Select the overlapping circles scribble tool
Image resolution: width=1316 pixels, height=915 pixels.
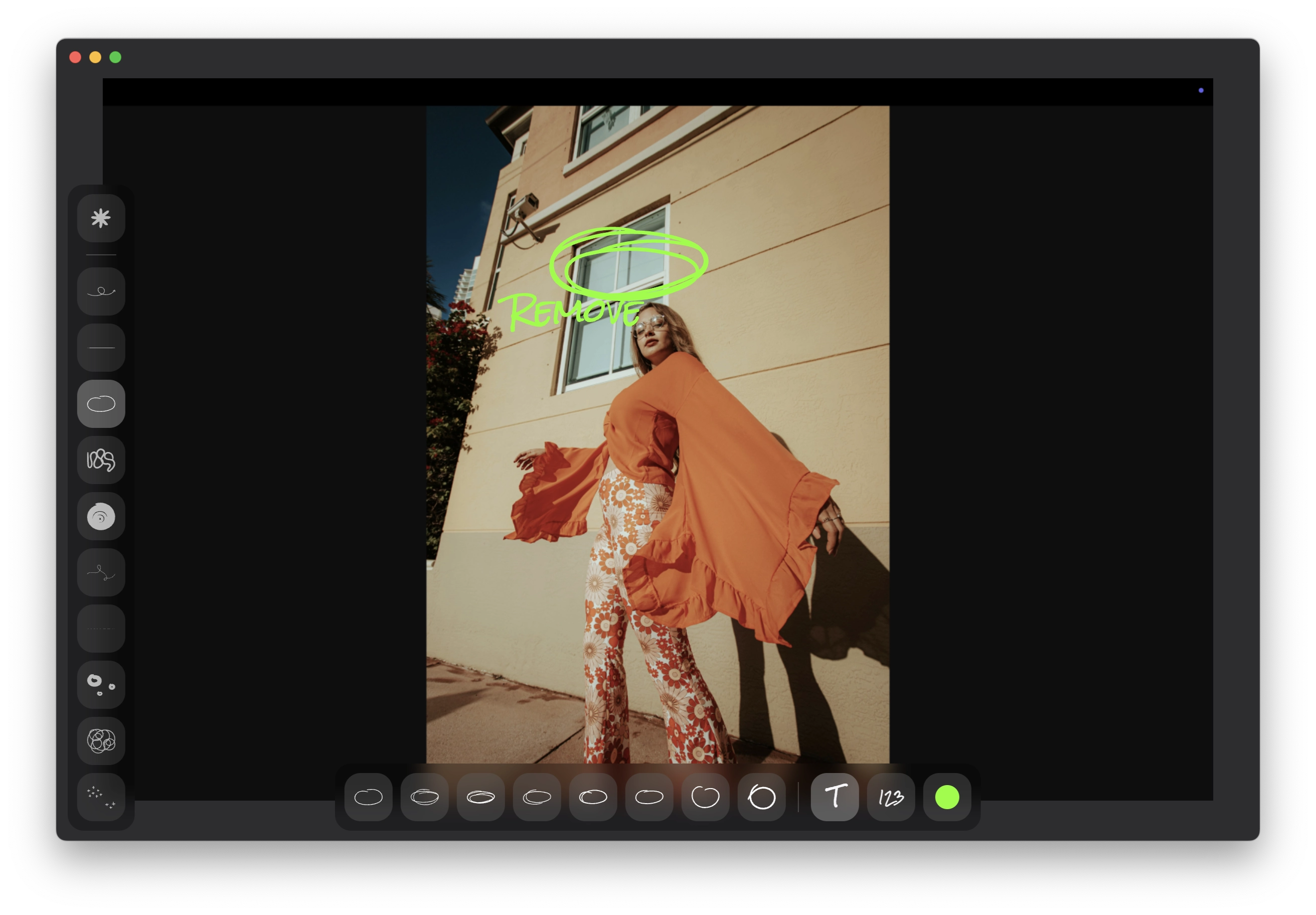click(x=101, y=741)
